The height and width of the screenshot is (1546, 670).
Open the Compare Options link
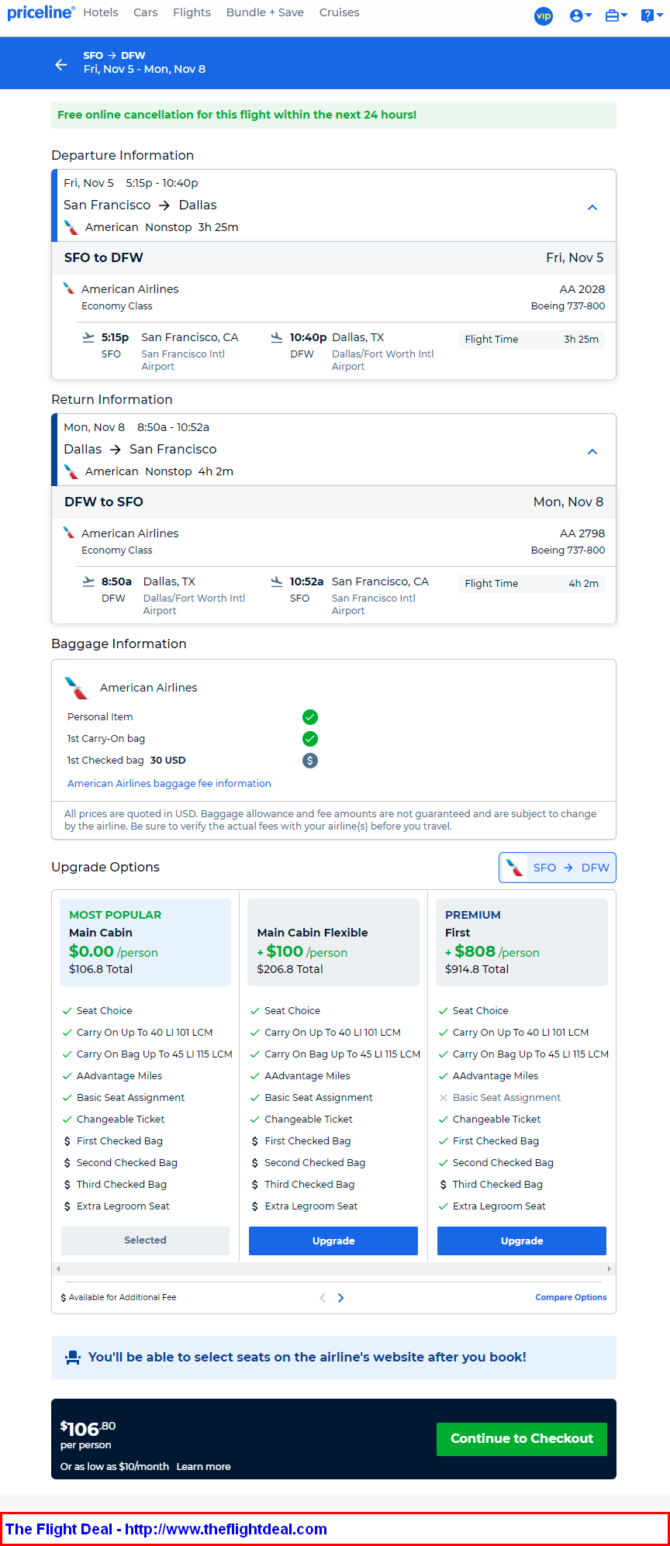(571, 1297)
